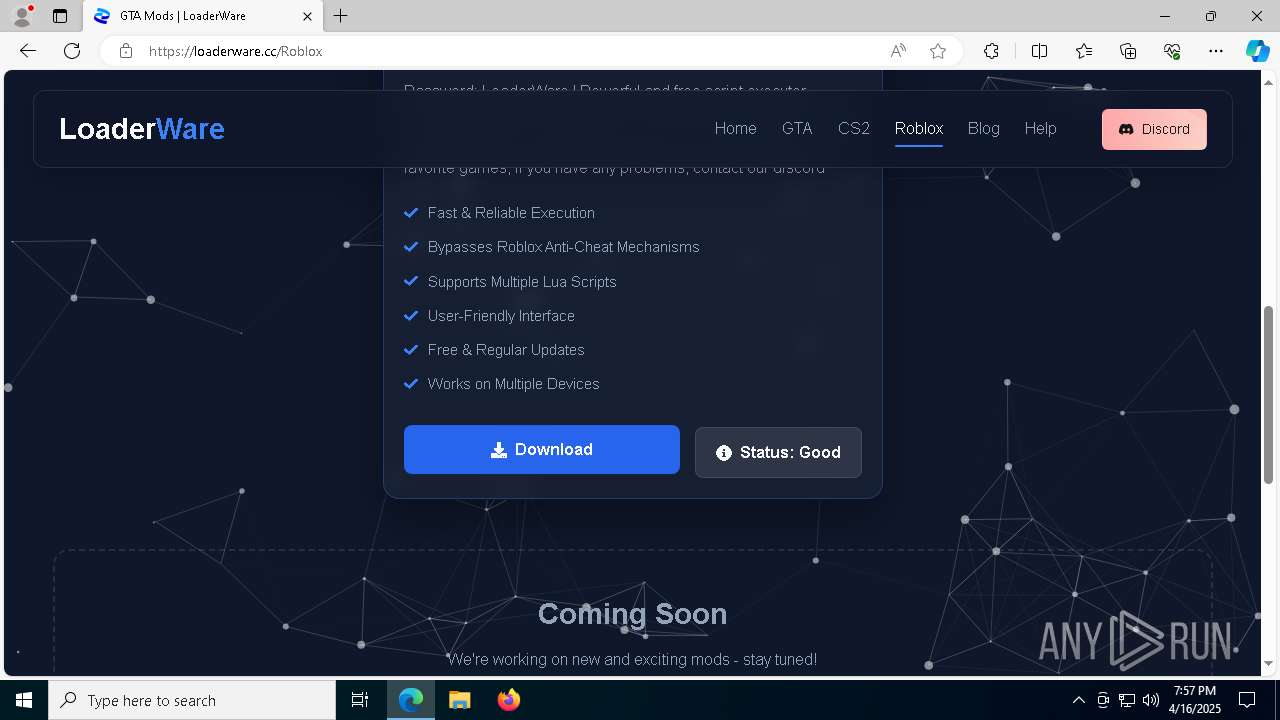
Task: Show hidden system tray icons
Action: pos(1078,700)
